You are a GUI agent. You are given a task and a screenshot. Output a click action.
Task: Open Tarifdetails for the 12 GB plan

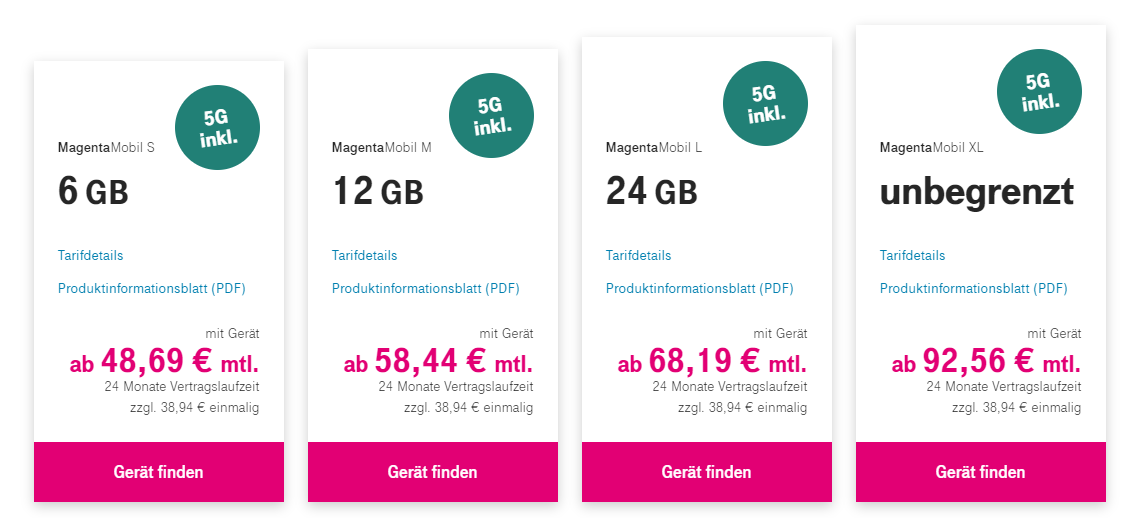click(x=365, y=255)
